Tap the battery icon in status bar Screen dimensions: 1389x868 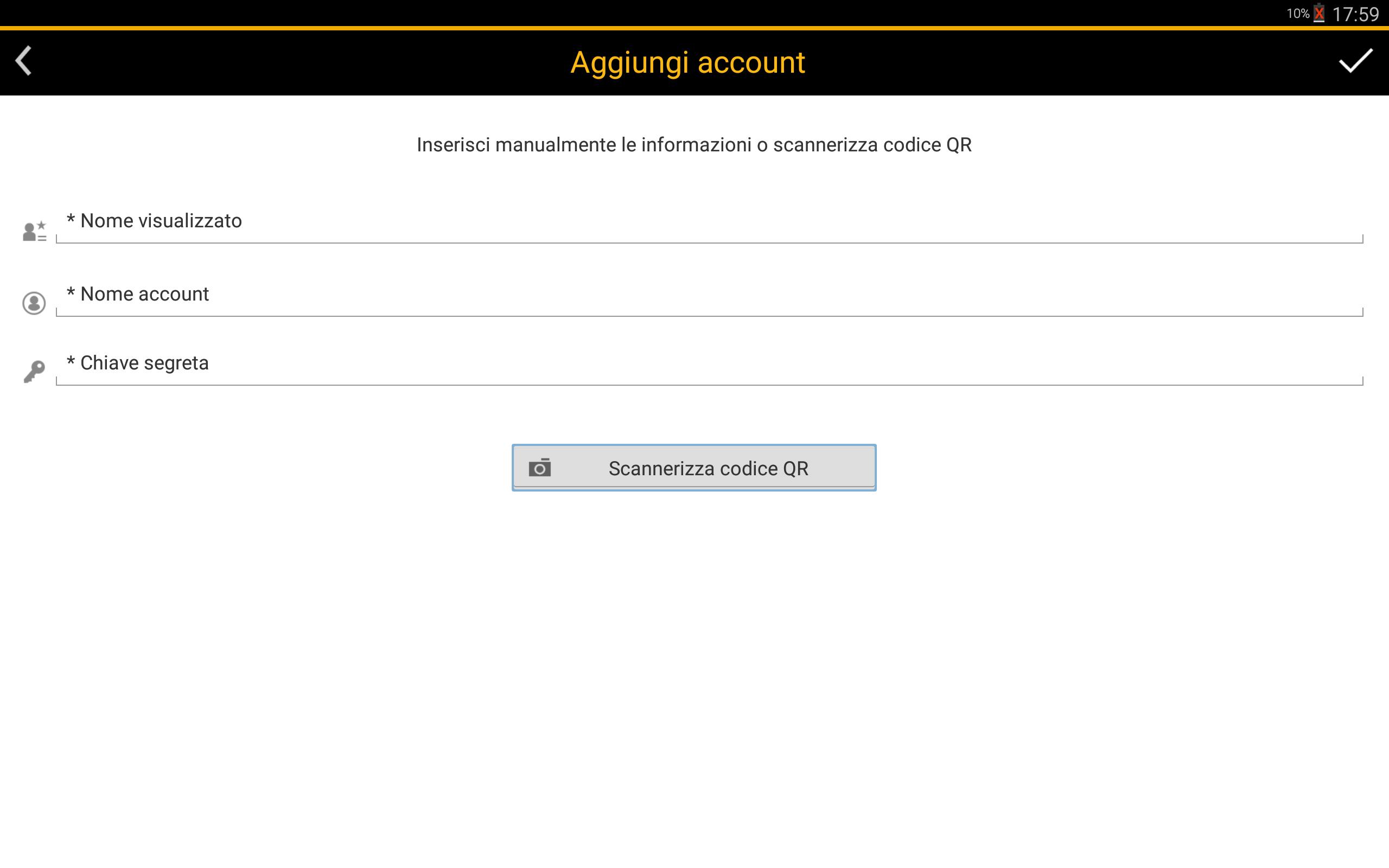click(1319, 13)
